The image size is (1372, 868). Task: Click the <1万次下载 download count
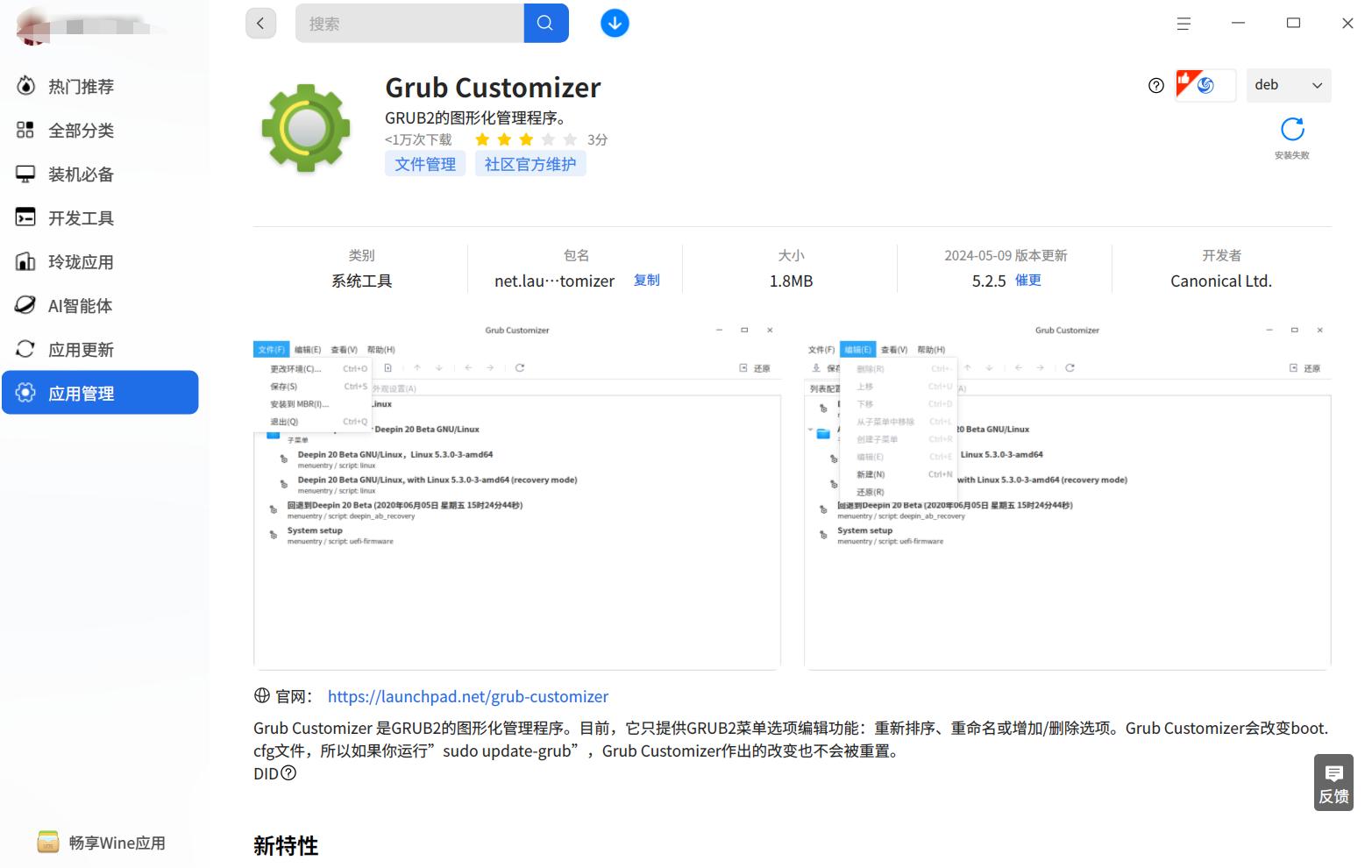coord(418,139)
